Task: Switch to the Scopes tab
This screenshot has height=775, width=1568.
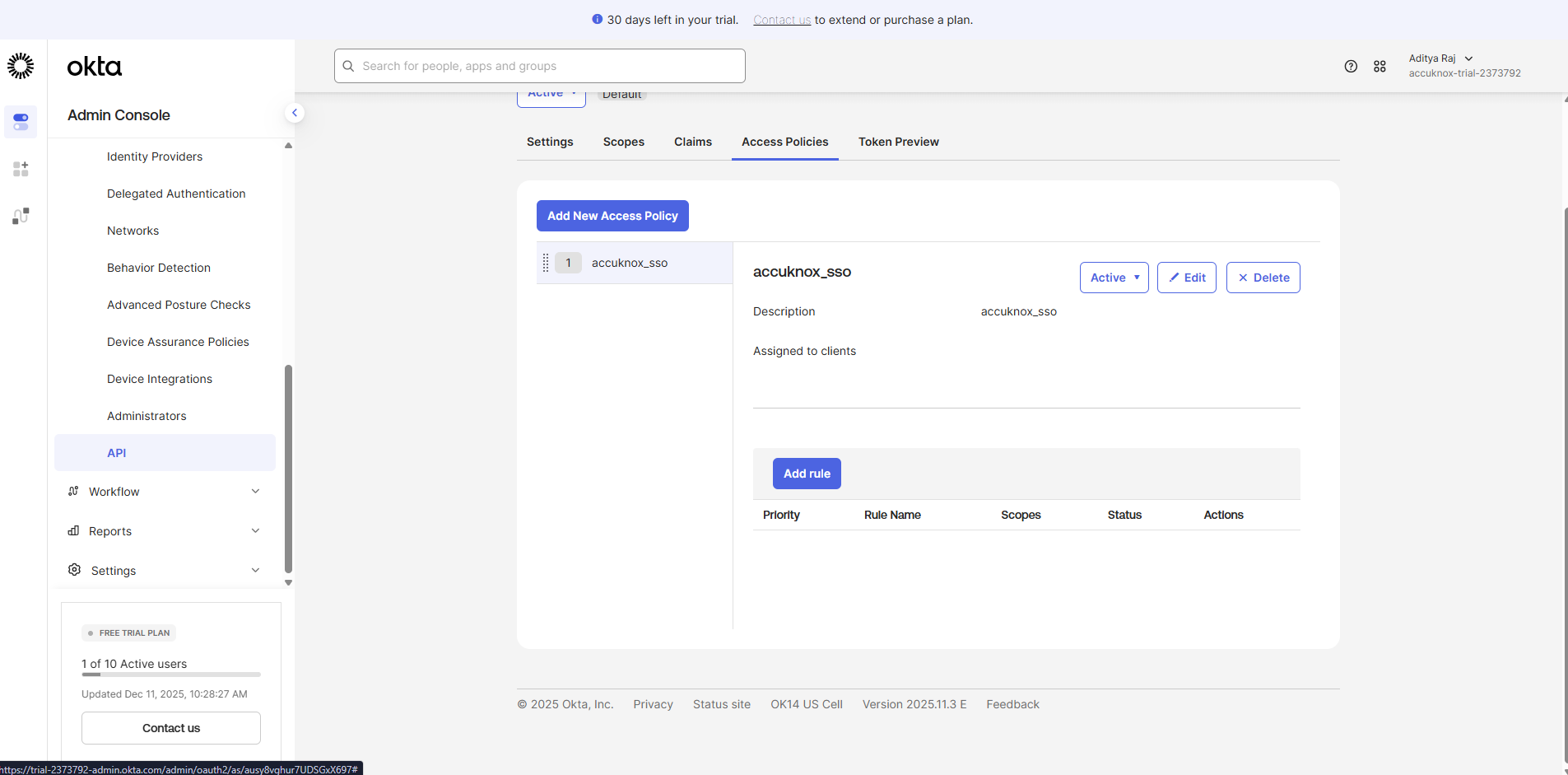Action: point(623,142)
